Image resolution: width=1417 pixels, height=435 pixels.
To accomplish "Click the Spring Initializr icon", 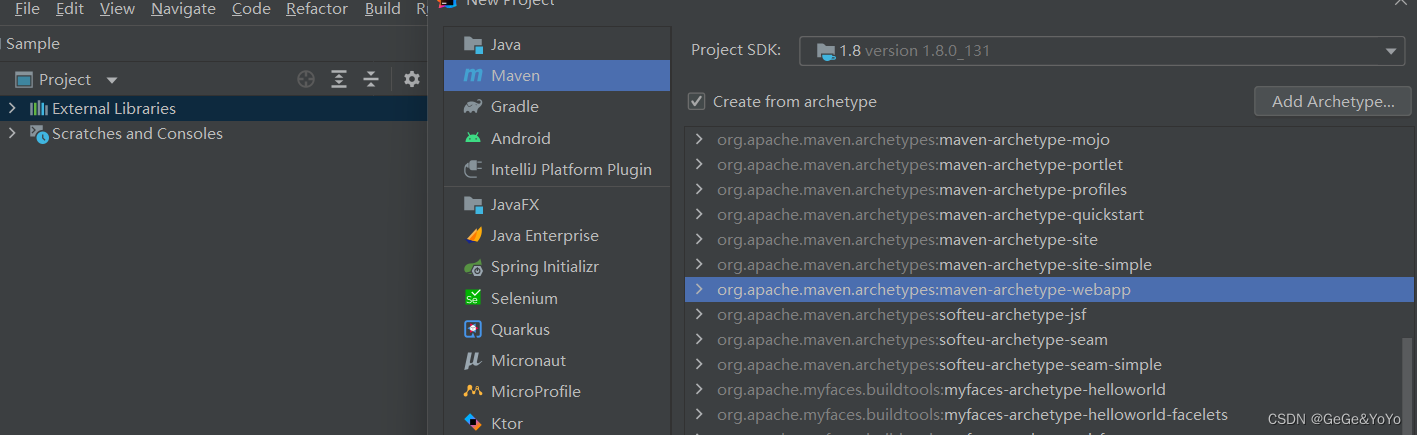I will point(473,267).
